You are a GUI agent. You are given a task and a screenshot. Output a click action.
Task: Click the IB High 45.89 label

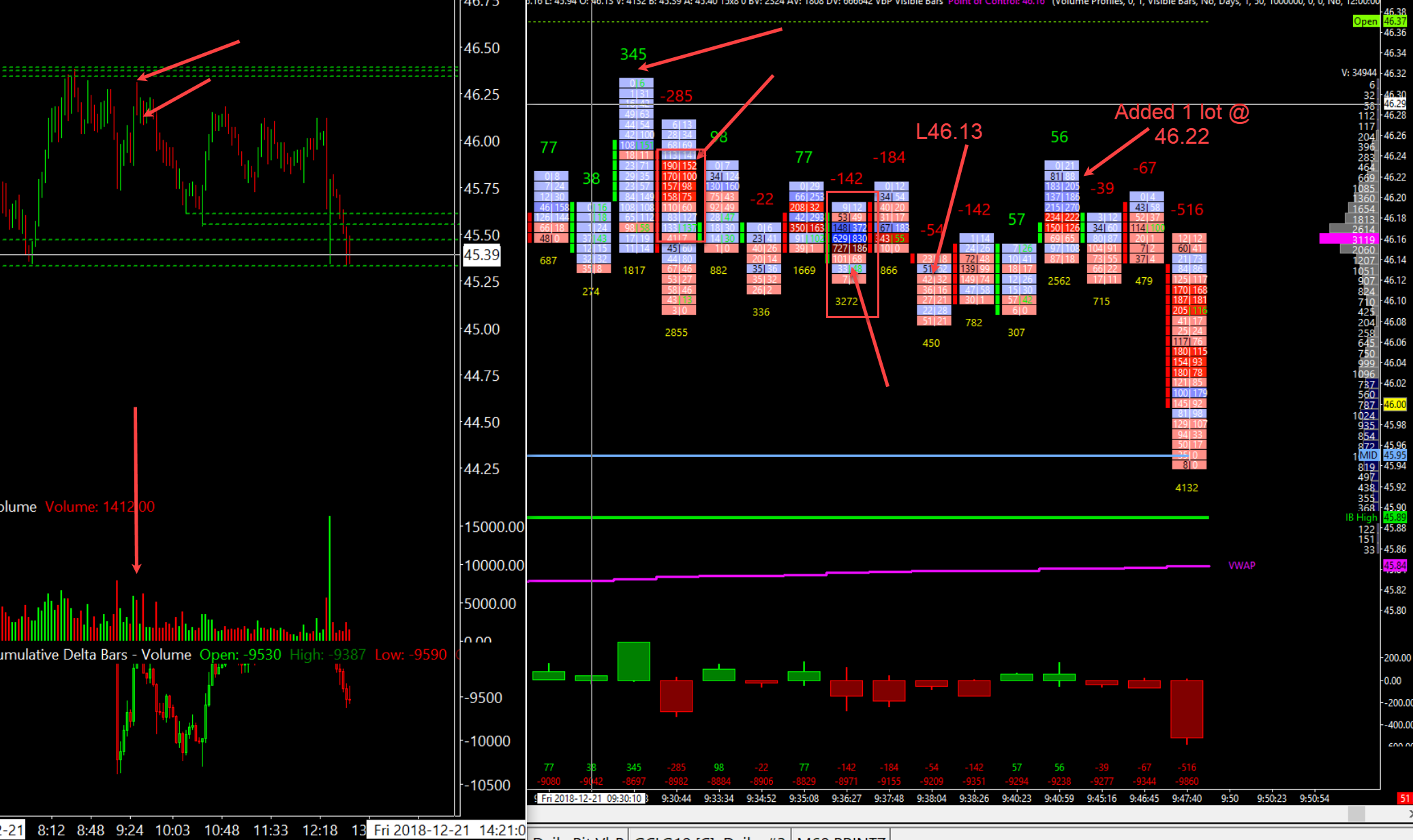pos(1361,517)
